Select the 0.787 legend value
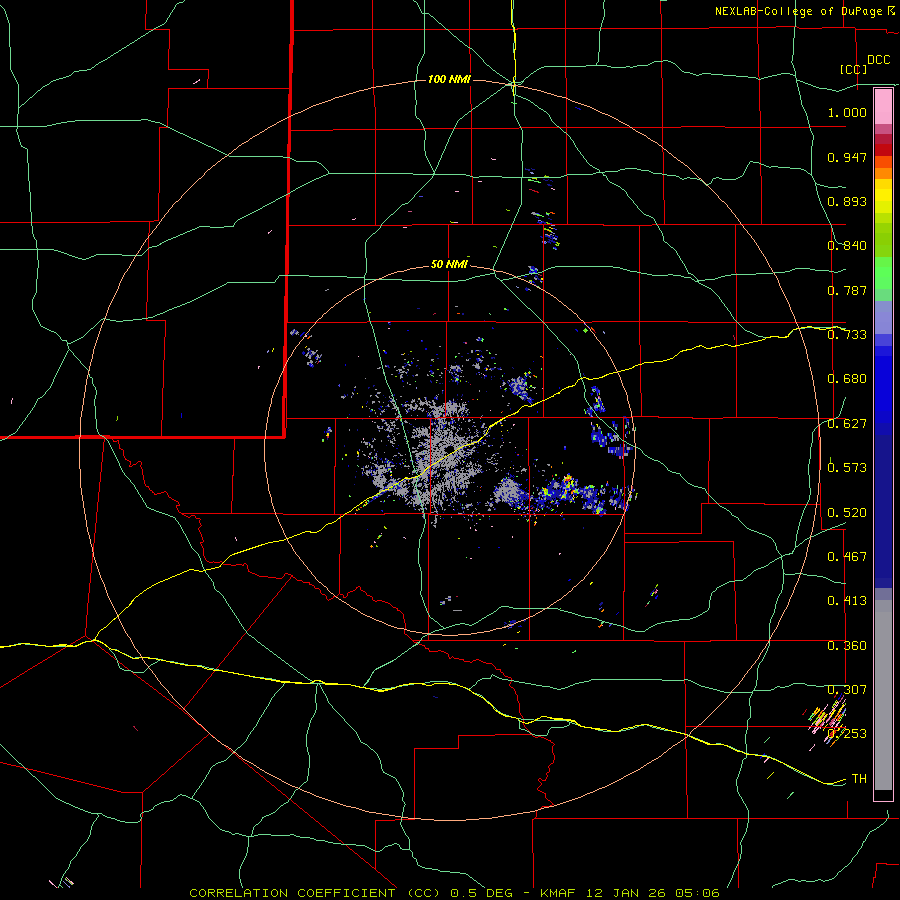The width and height of the screenshot is (900, 900). click(x=847, y=290)
